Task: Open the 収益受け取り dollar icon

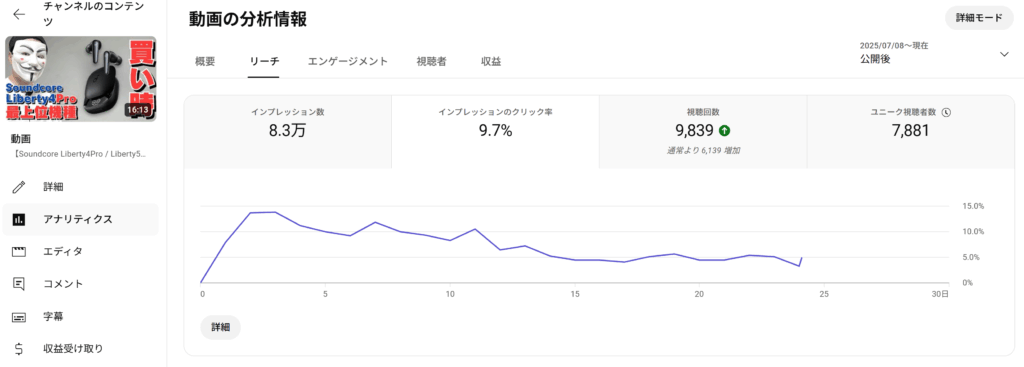Action: click(x=19, y=349)
